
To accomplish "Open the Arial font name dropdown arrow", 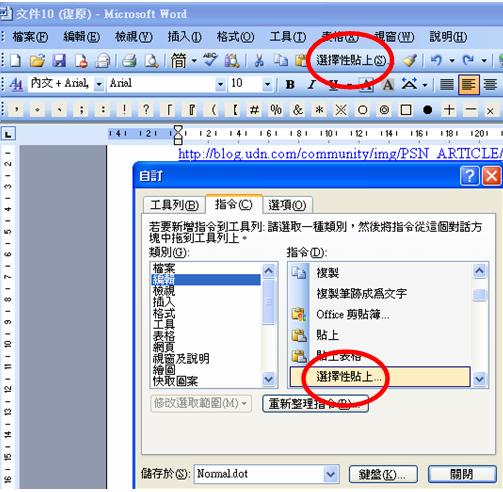I will click(220, 84).
